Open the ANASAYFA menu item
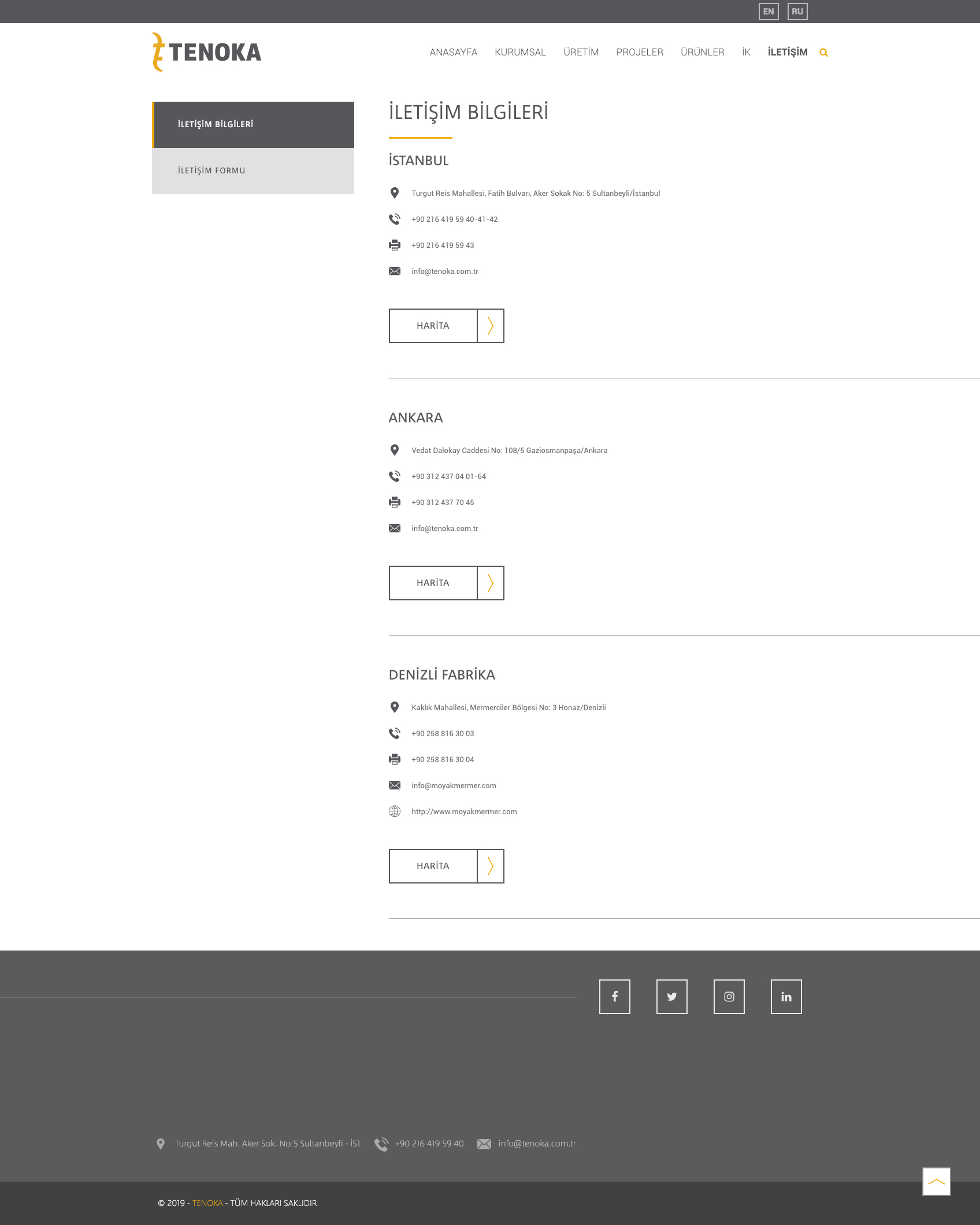Image resolution: width=980 pixels, height=1225 pixels. [454, 52]
